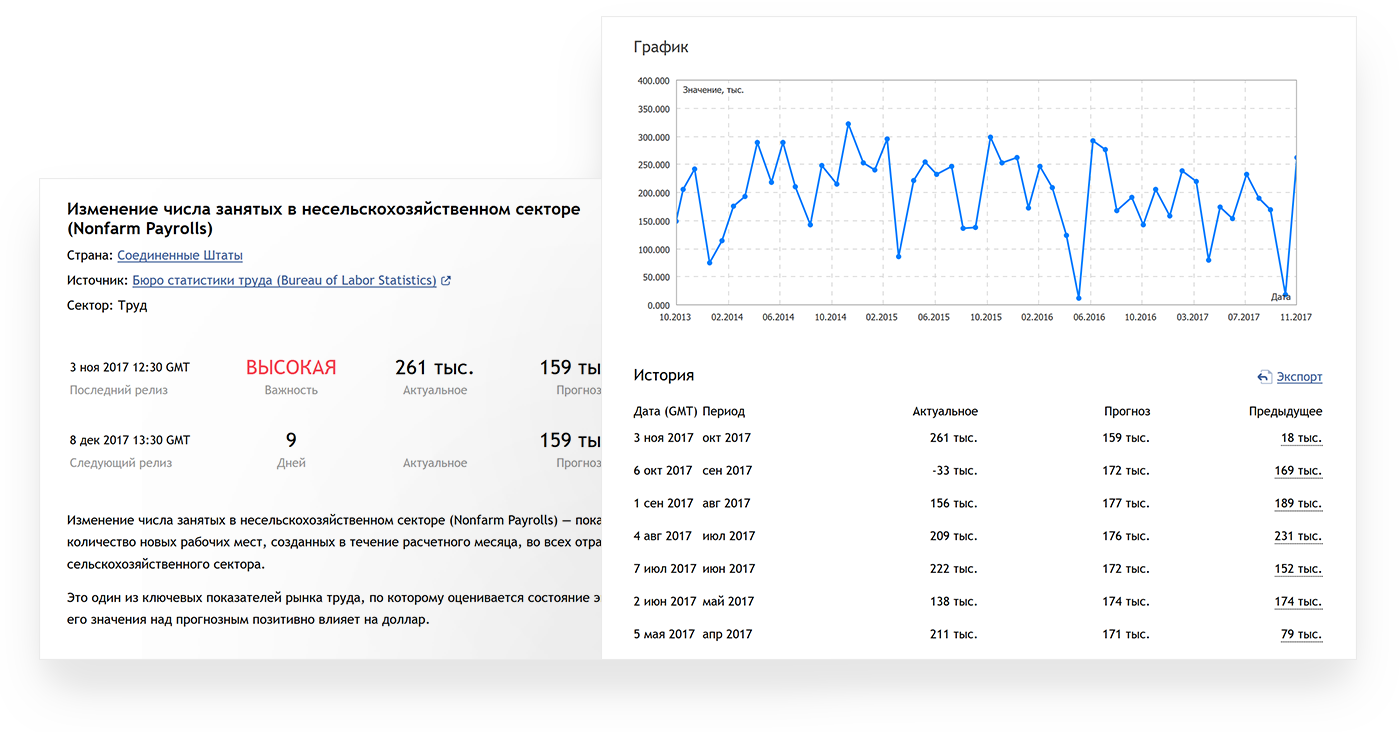Click the Прогноз column header in history table
1400x732 pixels.
click(x=1127, y=412)
